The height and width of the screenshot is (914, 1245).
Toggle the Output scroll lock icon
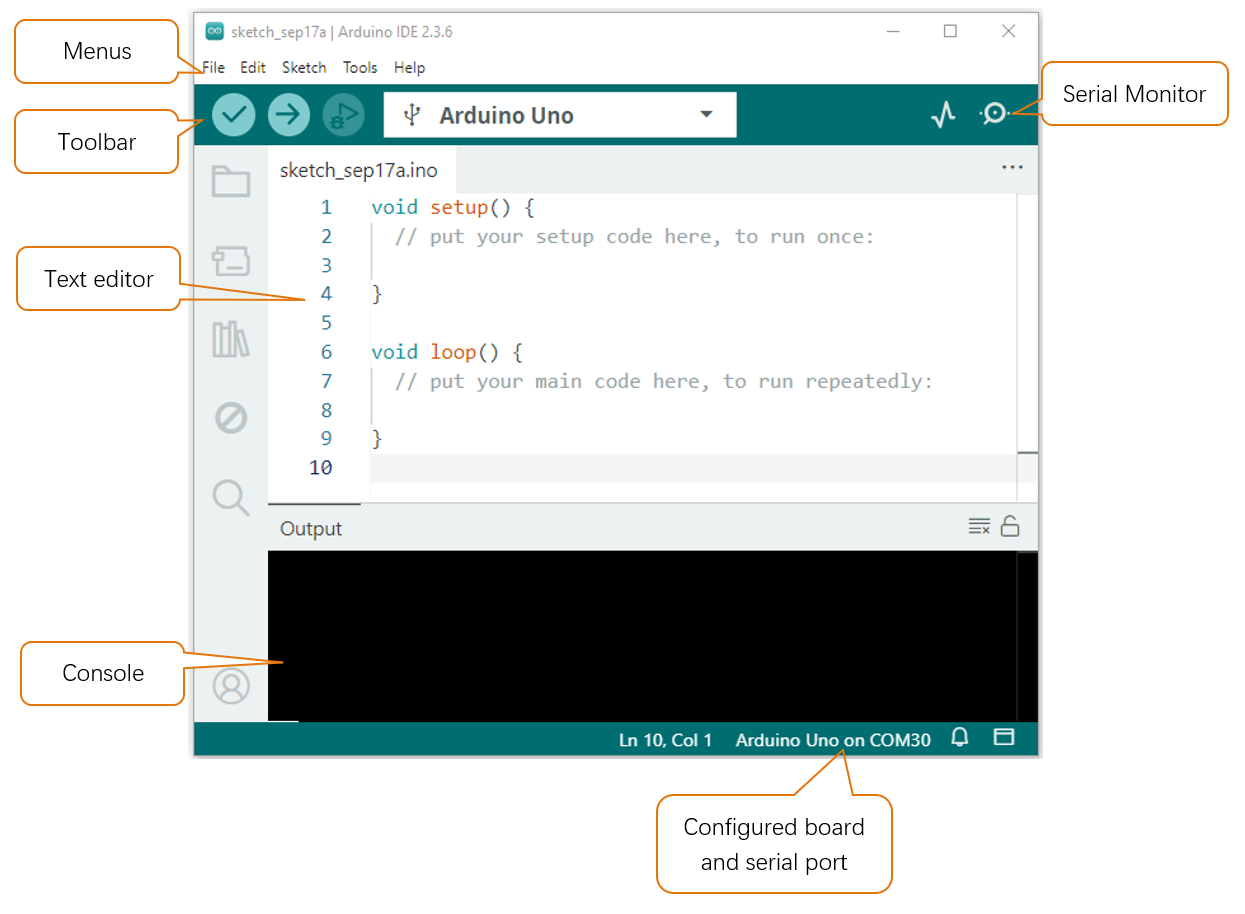(x=1010, y=526)
